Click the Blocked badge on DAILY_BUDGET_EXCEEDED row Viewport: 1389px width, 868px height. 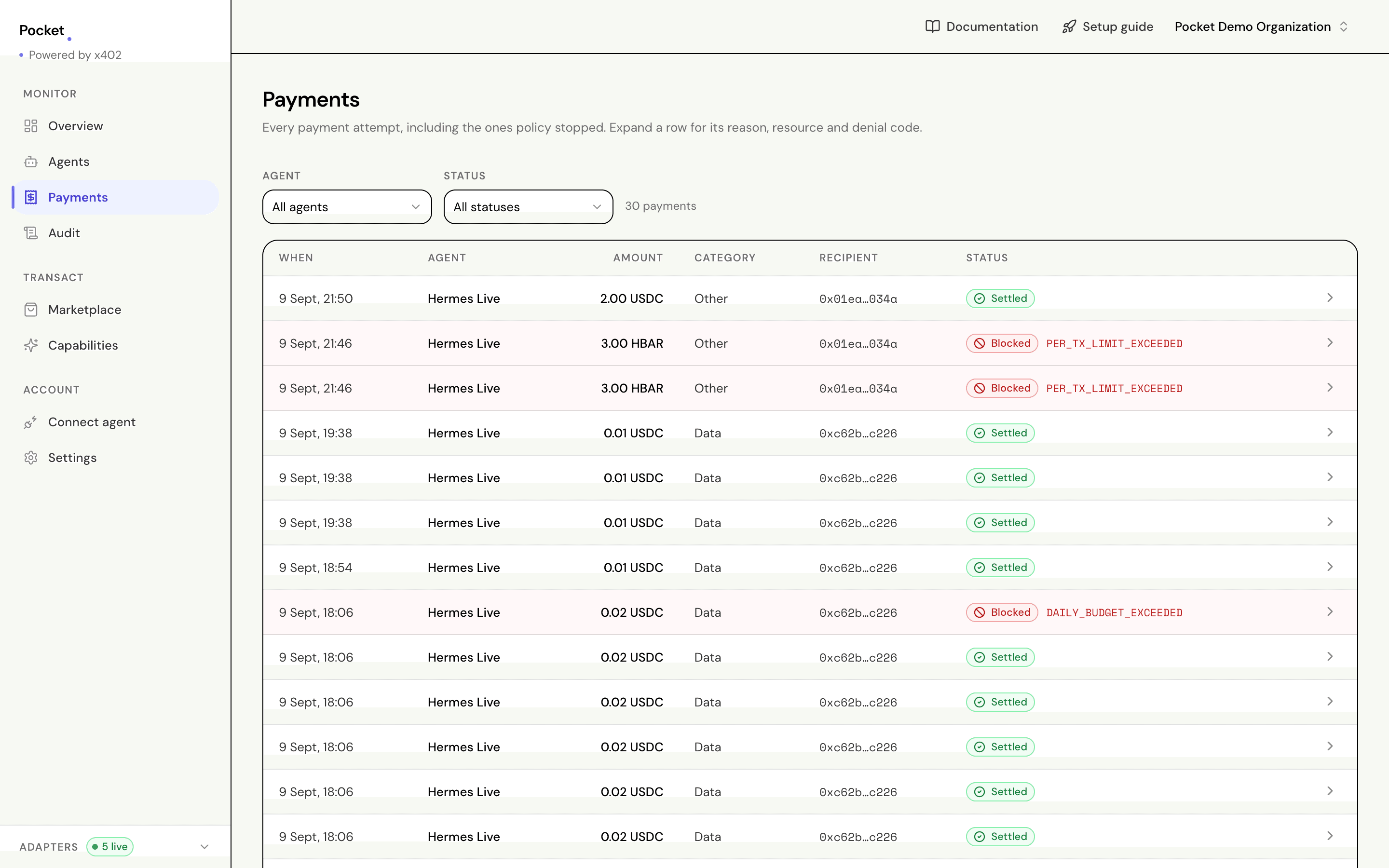click(1002, 612)
